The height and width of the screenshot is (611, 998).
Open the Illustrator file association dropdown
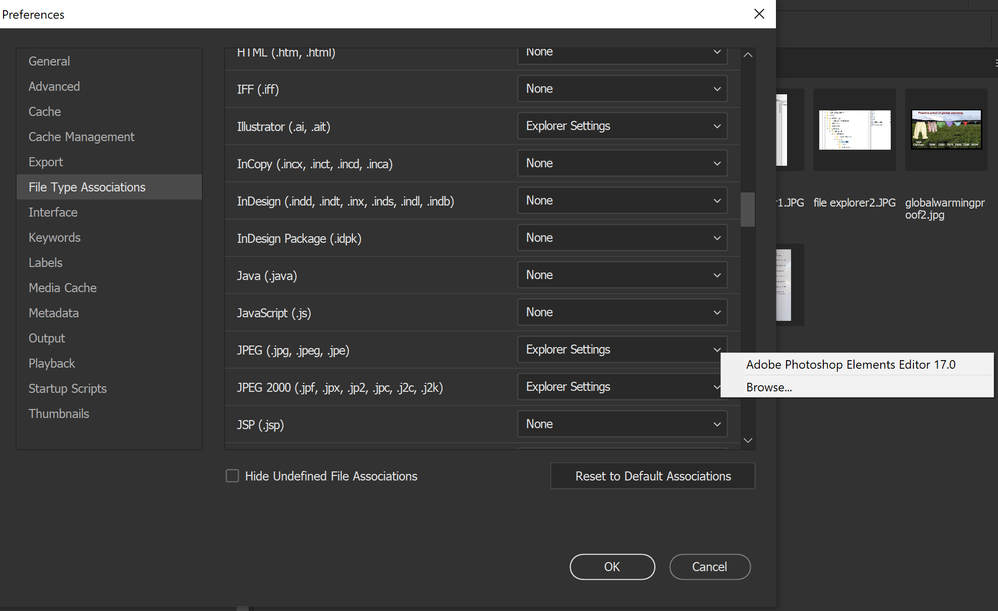(x=621, y=126)
